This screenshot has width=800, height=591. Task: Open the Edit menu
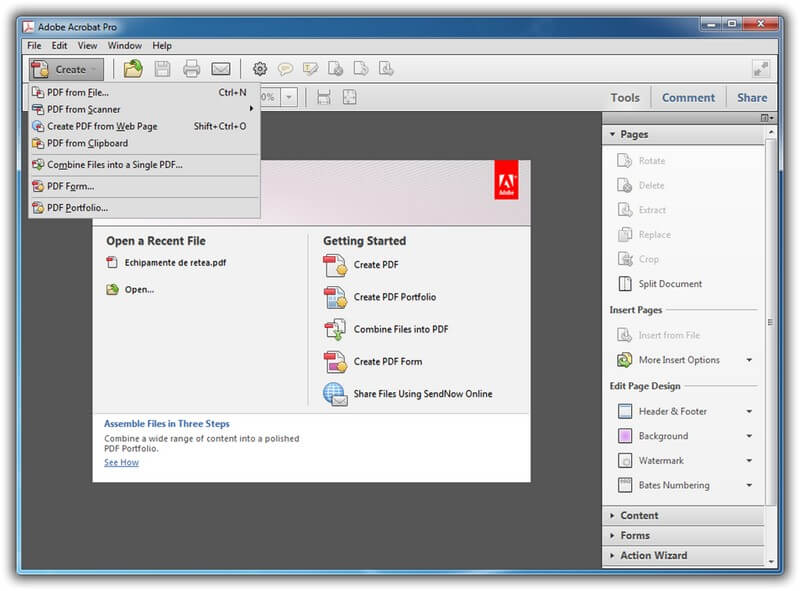(x=59, y=45)
